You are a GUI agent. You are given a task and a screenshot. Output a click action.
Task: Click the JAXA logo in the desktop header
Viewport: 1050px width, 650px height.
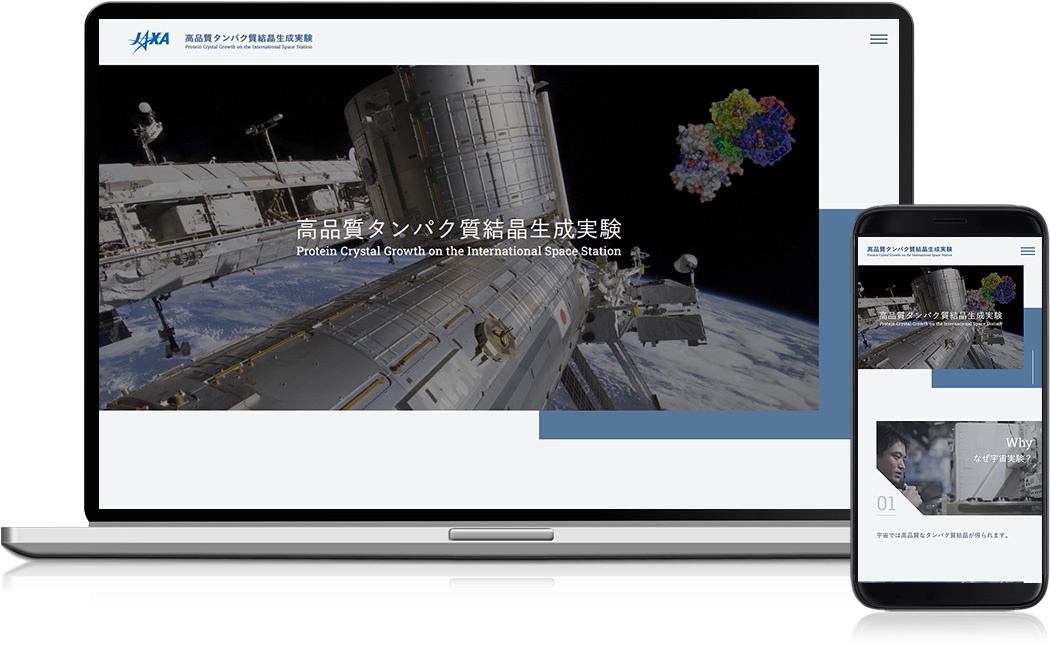(149, 37)
